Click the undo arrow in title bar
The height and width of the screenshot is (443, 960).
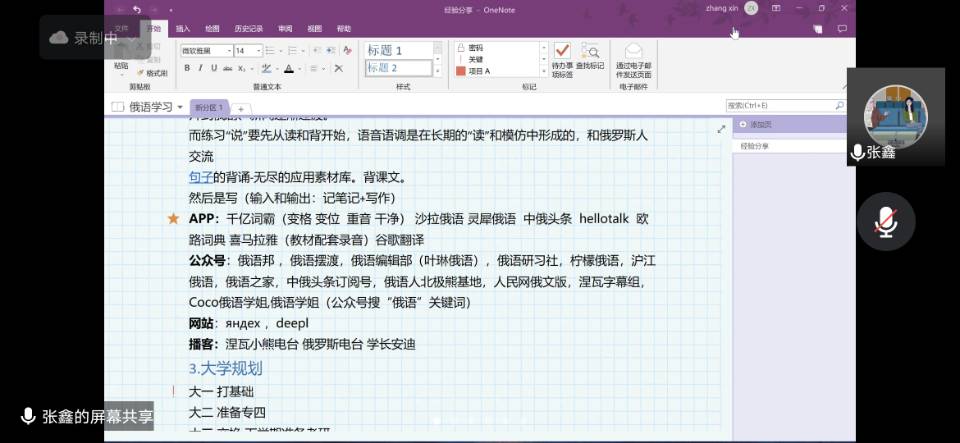click(137, 9)
